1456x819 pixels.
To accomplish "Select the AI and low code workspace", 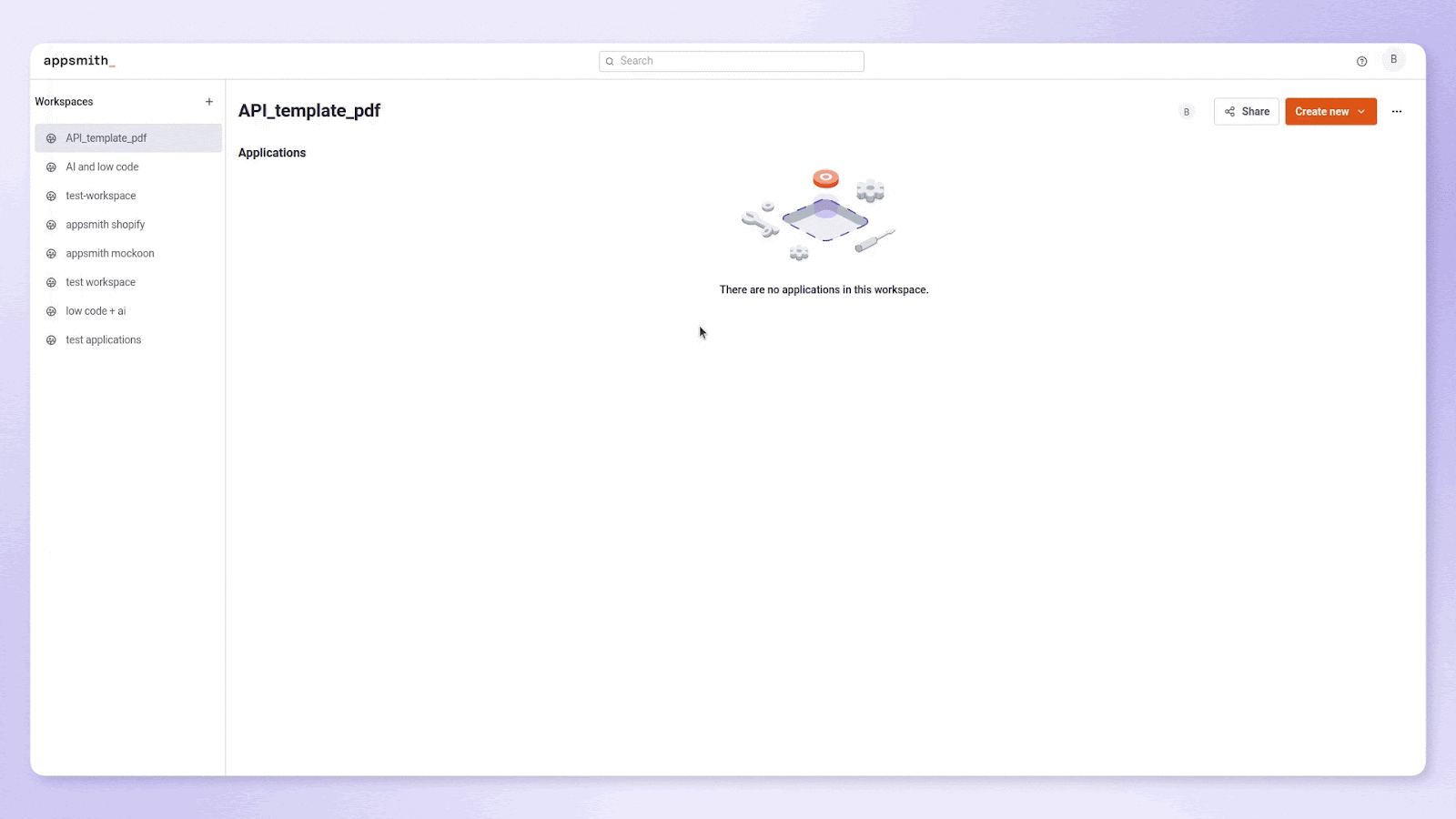I will [x=102, y=167].
